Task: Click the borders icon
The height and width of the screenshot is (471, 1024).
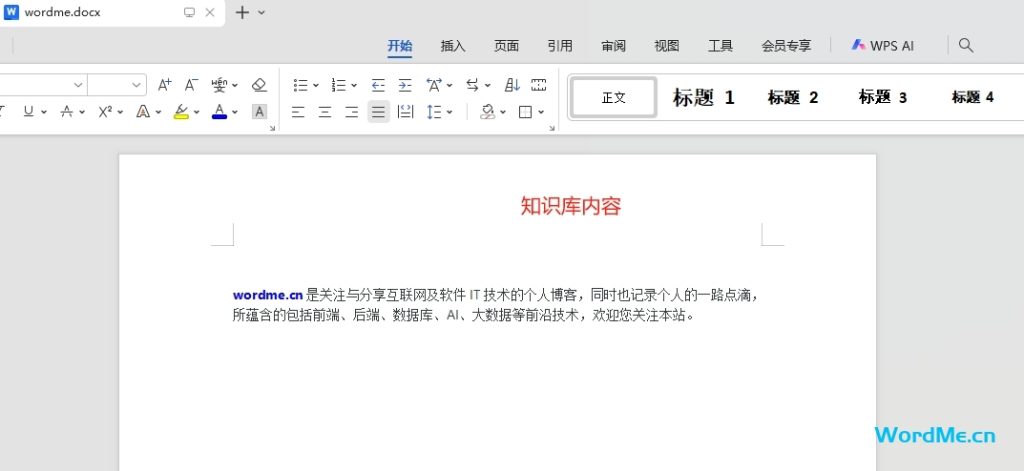Action: [525, 112]
